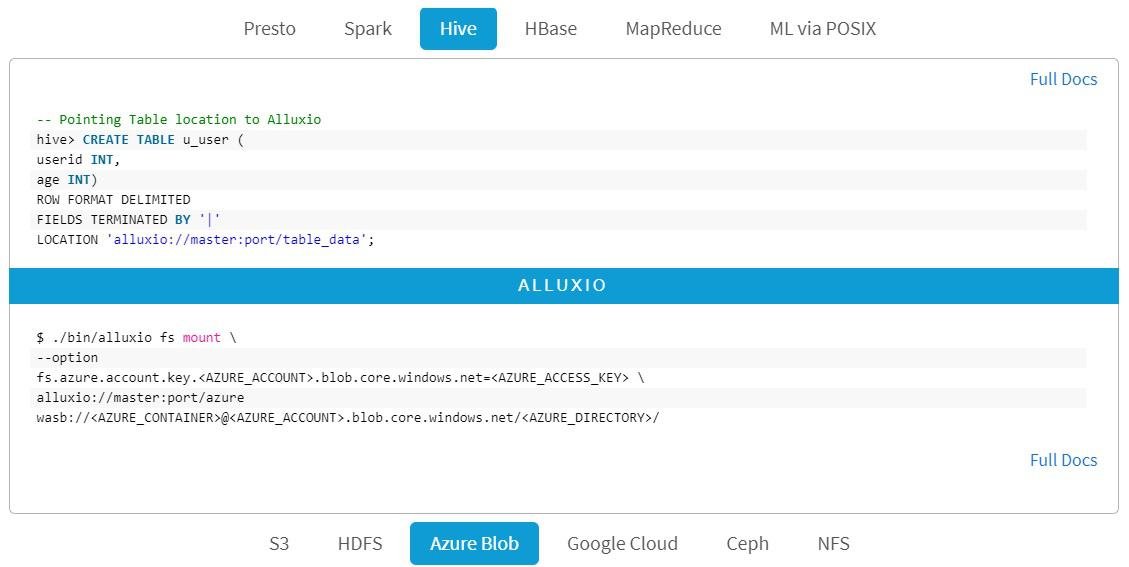Switch to the Presto tab

270,29
